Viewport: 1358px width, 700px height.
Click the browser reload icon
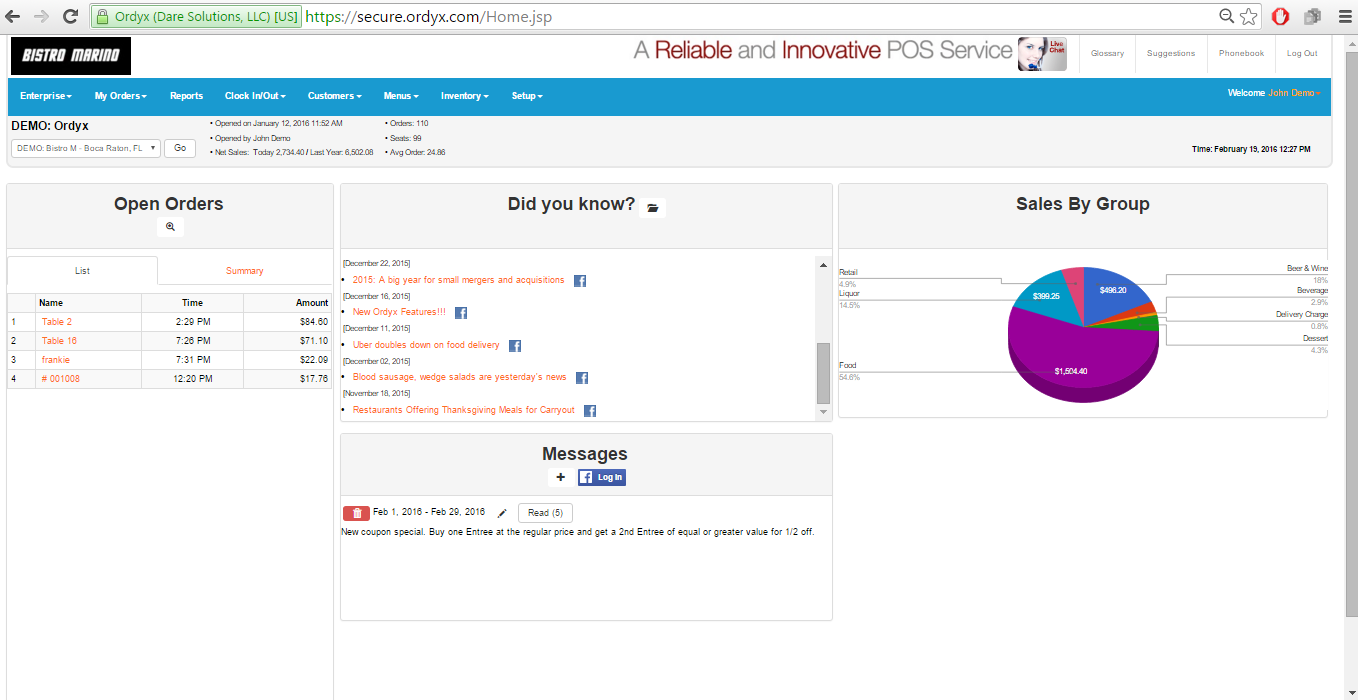point(70,16)
